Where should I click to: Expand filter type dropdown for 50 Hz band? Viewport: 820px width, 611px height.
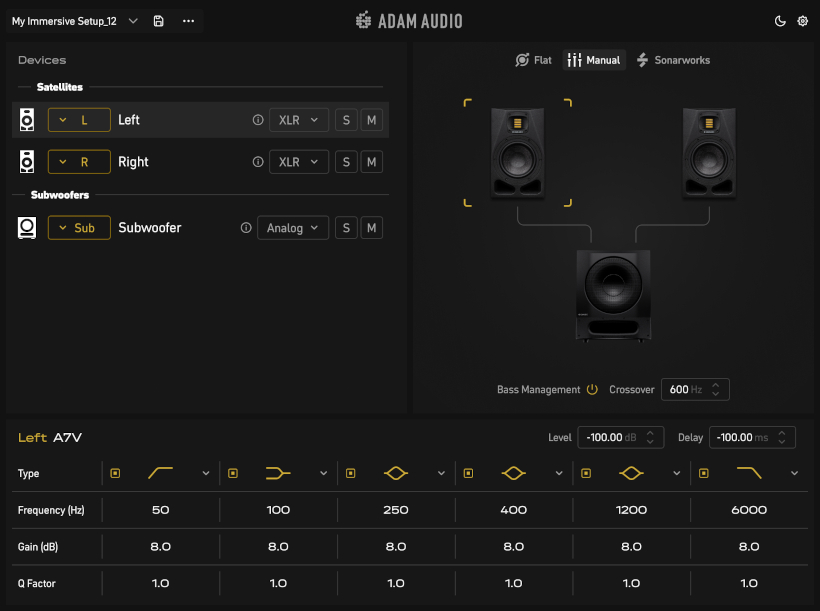point(206,473)
